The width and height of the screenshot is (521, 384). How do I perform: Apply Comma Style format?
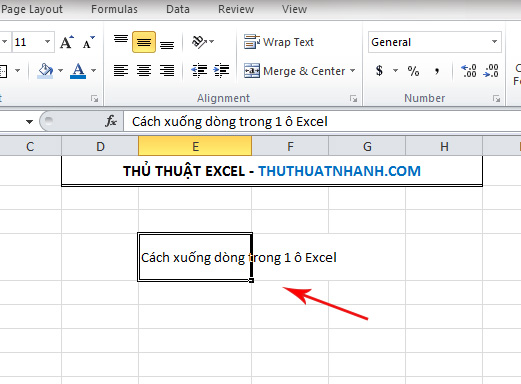(437, 71)
